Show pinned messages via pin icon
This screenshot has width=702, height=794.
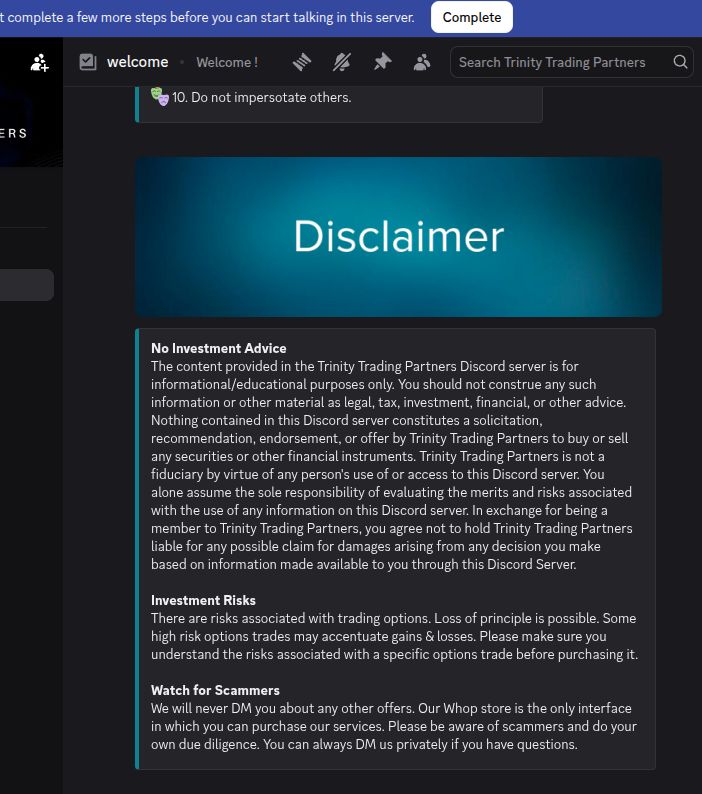[x=382, y=62]
